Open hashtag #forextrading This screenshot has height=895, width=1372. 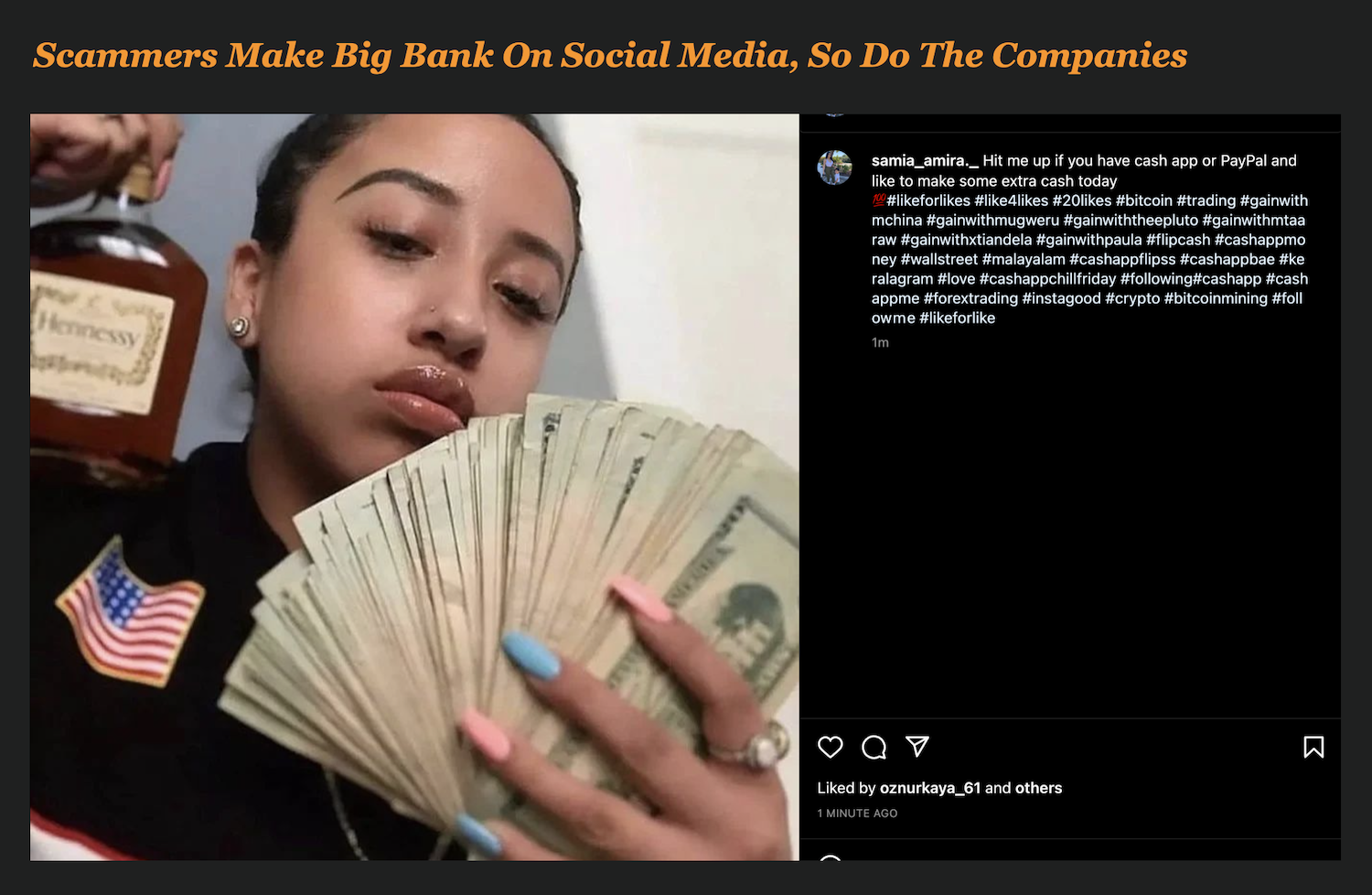click(x=970, y=298)
